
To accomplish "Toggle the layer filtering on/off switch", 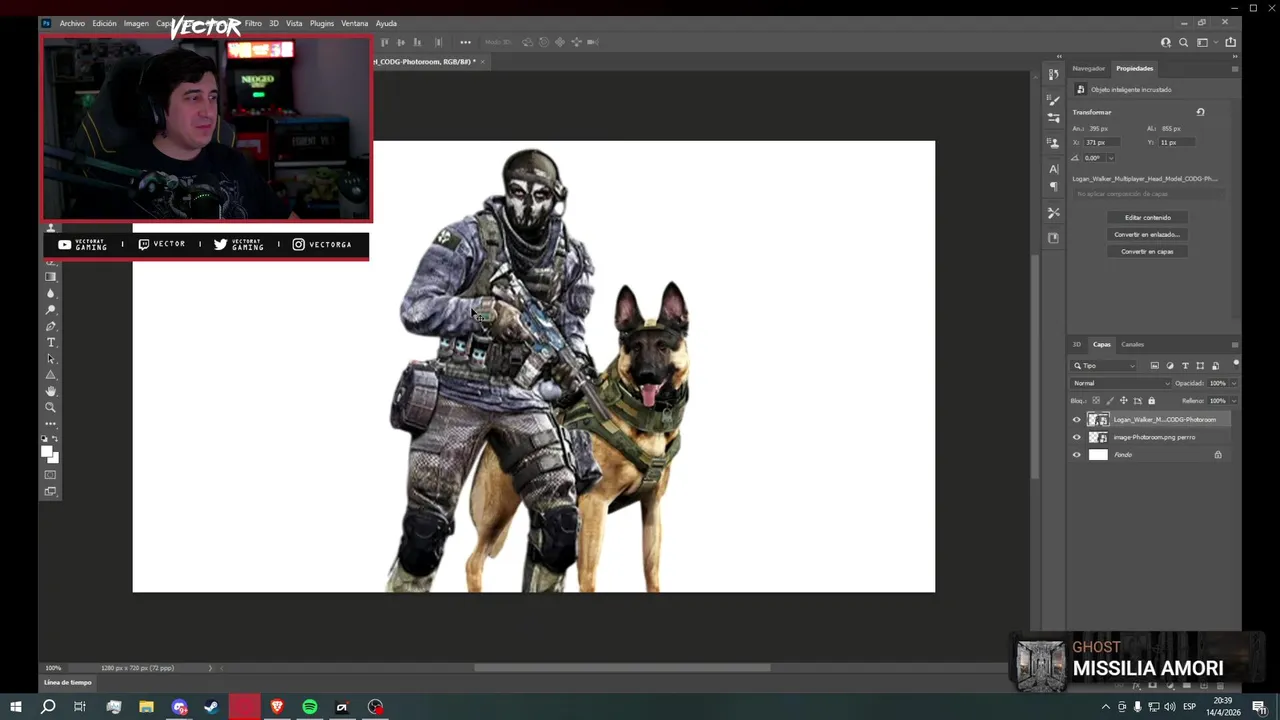I will [1236, 363].
